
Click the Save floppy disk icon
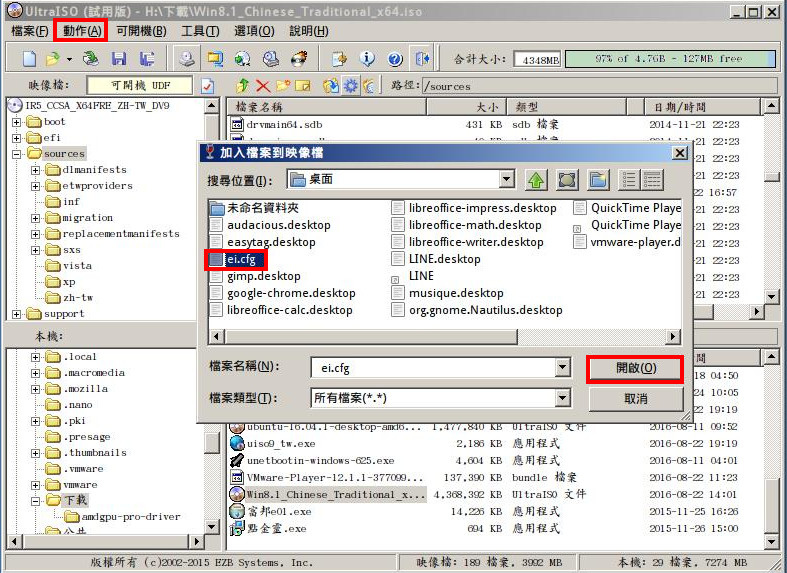point(119,59)
